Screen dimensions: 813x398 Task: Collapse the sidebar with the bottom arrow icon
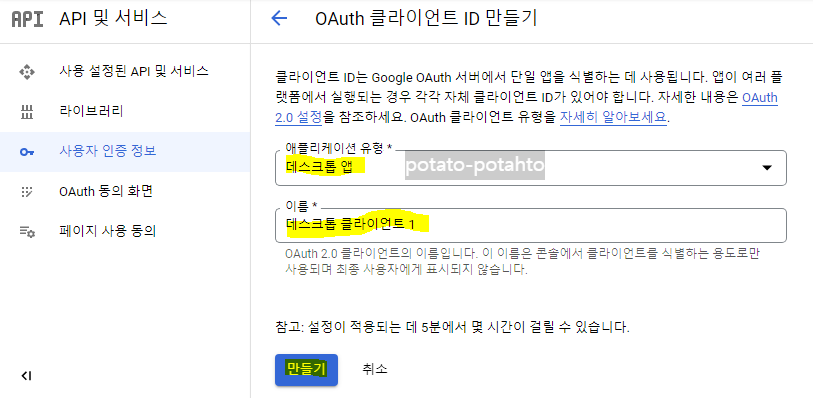point(26,376)
